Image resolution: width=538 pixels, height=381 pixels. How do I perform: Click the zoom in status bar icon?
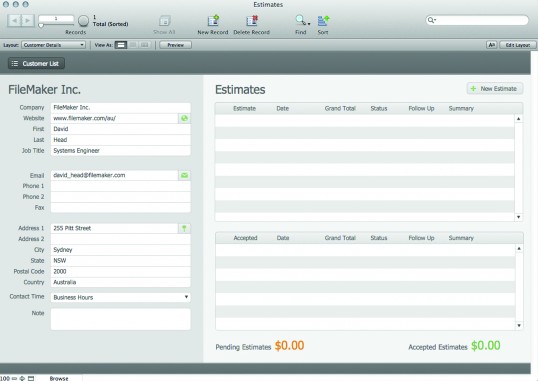22,378
